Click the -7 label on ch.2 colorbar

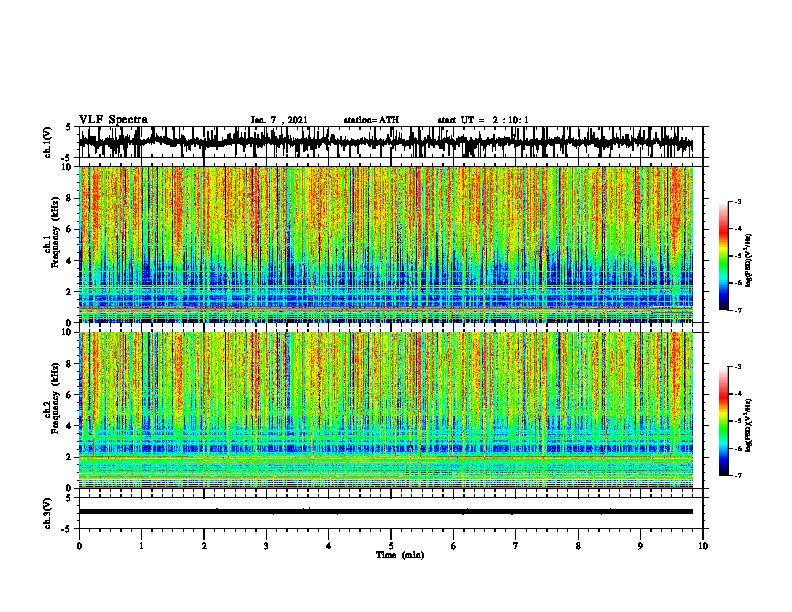click(x=737, y=475)
